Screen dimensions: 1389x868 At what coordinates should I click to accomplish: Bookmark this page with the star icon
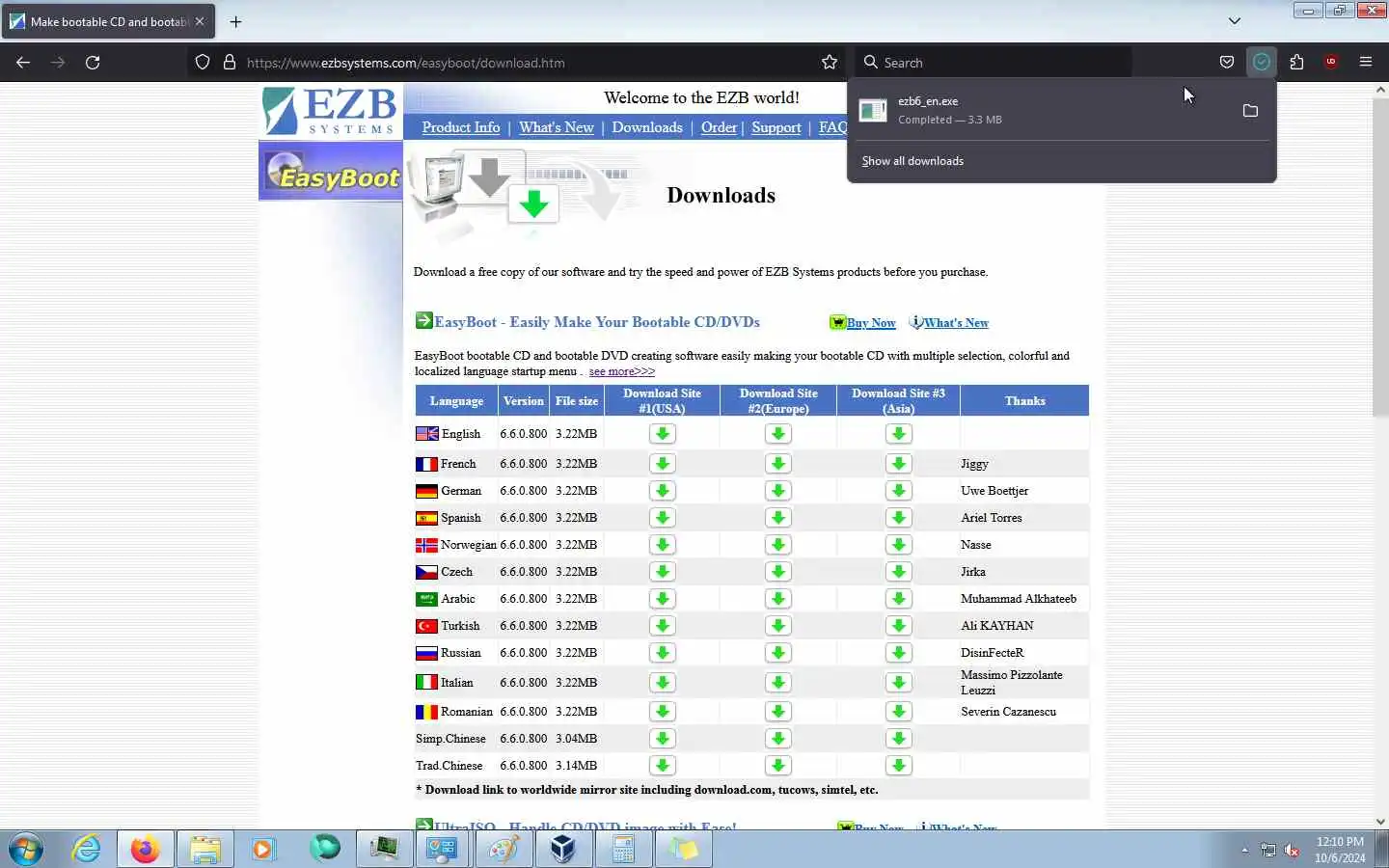click(830, 62)
